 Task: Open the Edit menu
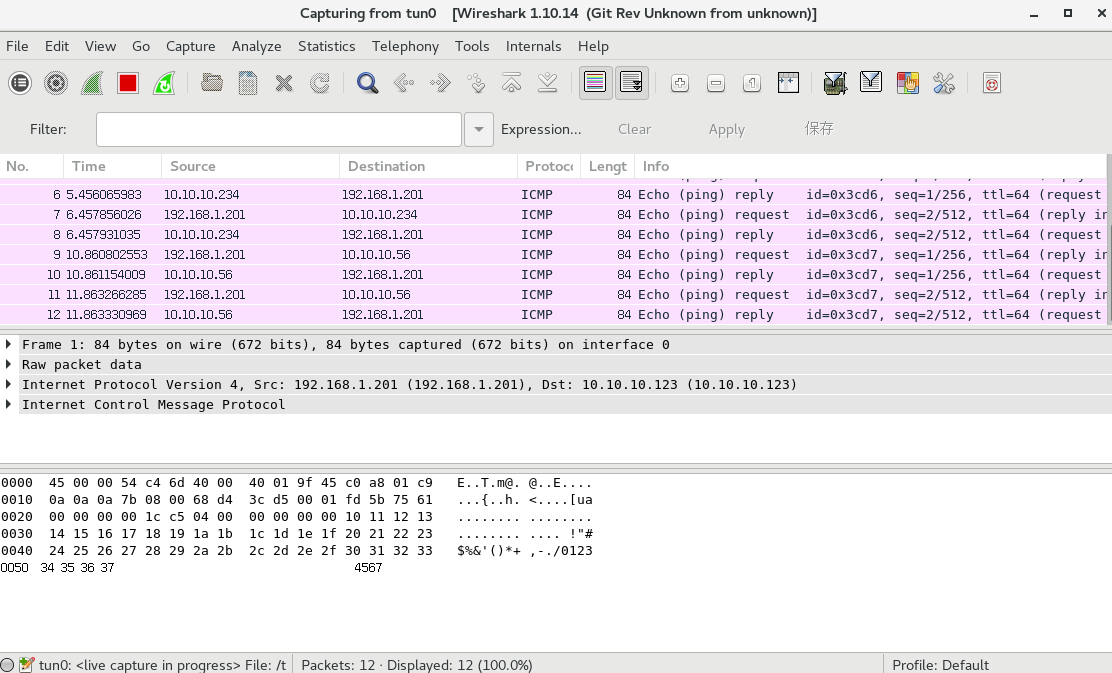(57, 46)
